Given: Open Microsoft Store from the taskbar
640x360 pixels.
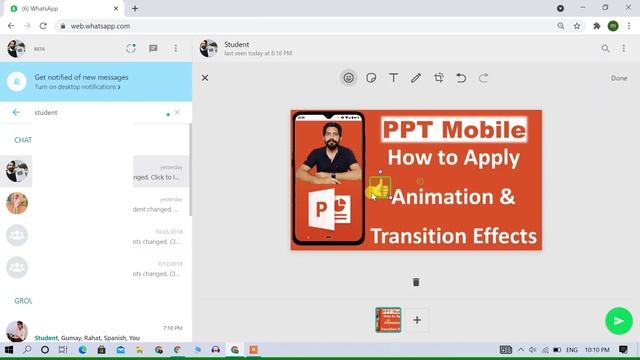Looking at the screenshot, I should pos(101,350).
